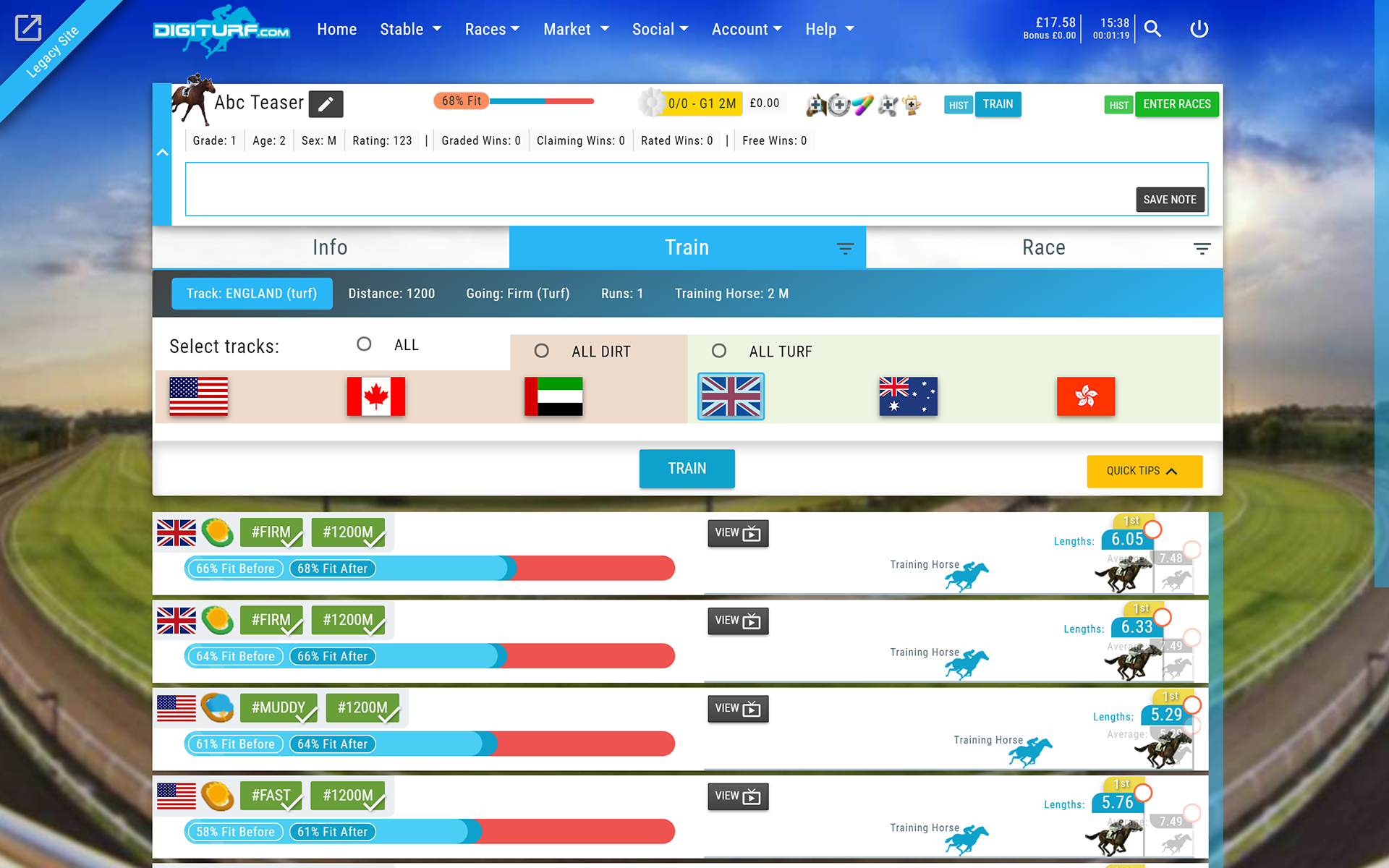Click the stirrup tack add icon
The image size is (1389, 868).
click(x=888, y=105)
